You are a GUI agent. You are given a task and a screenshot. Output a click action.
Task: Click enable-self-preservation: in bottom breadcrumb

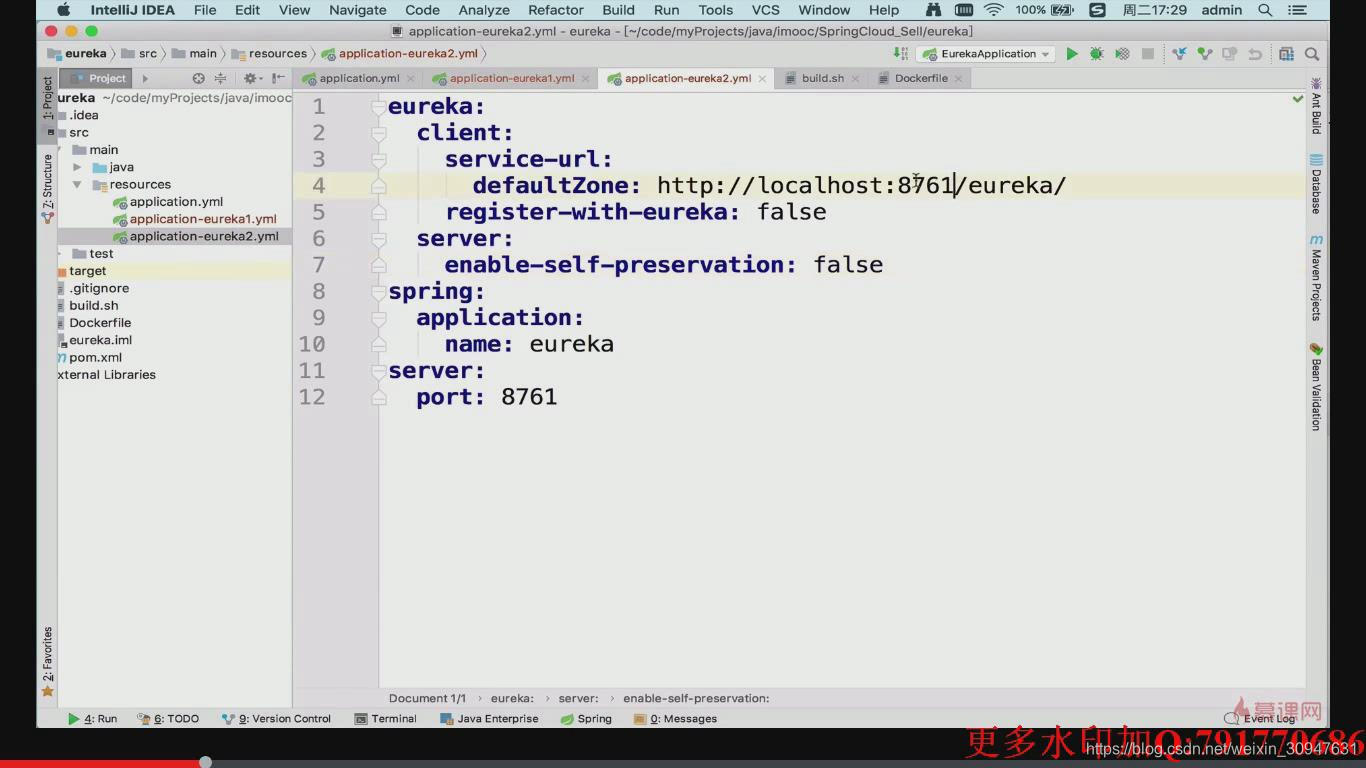pyautogui.click(x=696, y=698)
